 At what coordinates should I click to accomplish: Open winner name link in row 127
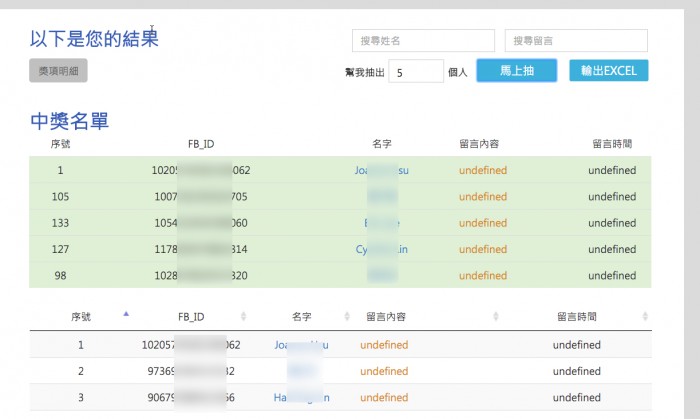pos(381,249)
